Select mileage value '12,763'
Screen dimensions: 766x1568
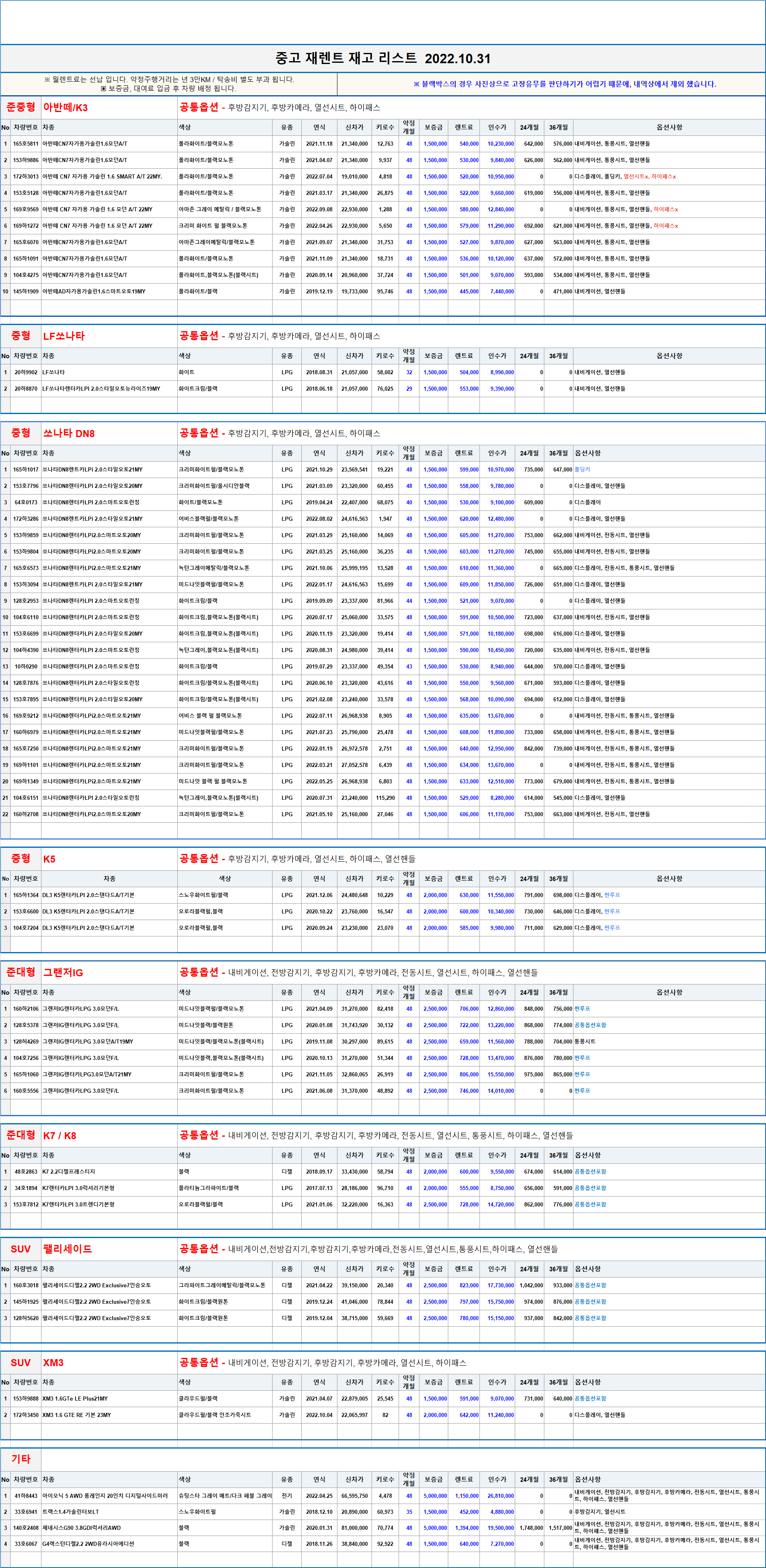[385, 144]
